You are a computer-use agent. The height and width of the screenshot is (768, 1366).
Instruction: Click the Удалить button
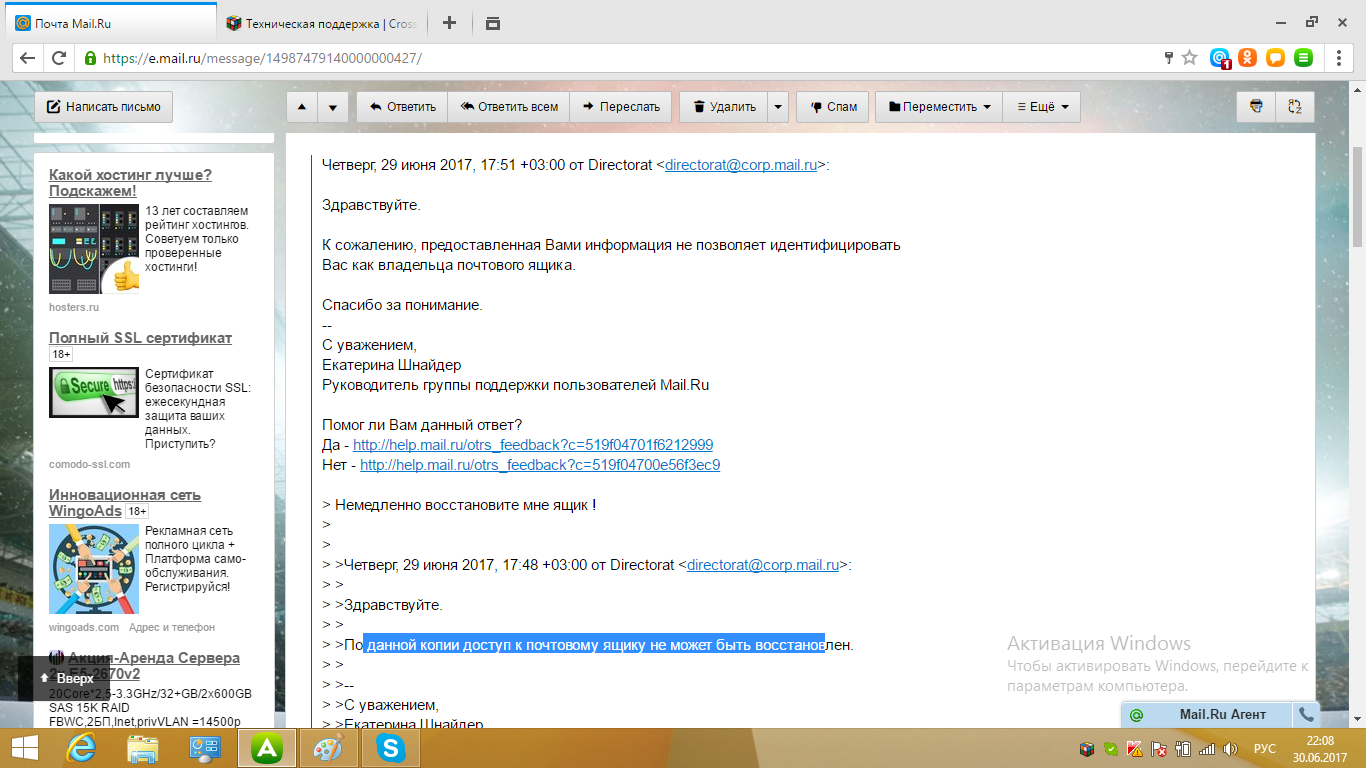pos(724,107)
